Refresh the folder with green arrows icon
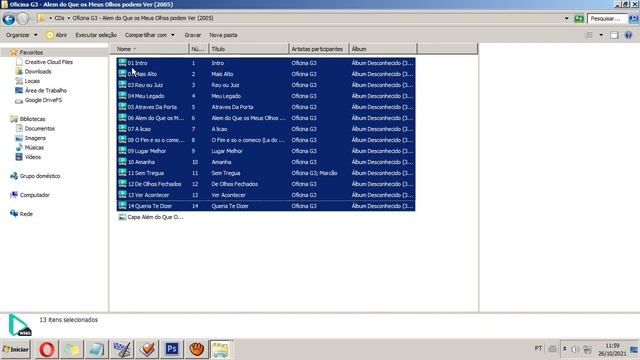640x360 pixels. coord(579,18)
